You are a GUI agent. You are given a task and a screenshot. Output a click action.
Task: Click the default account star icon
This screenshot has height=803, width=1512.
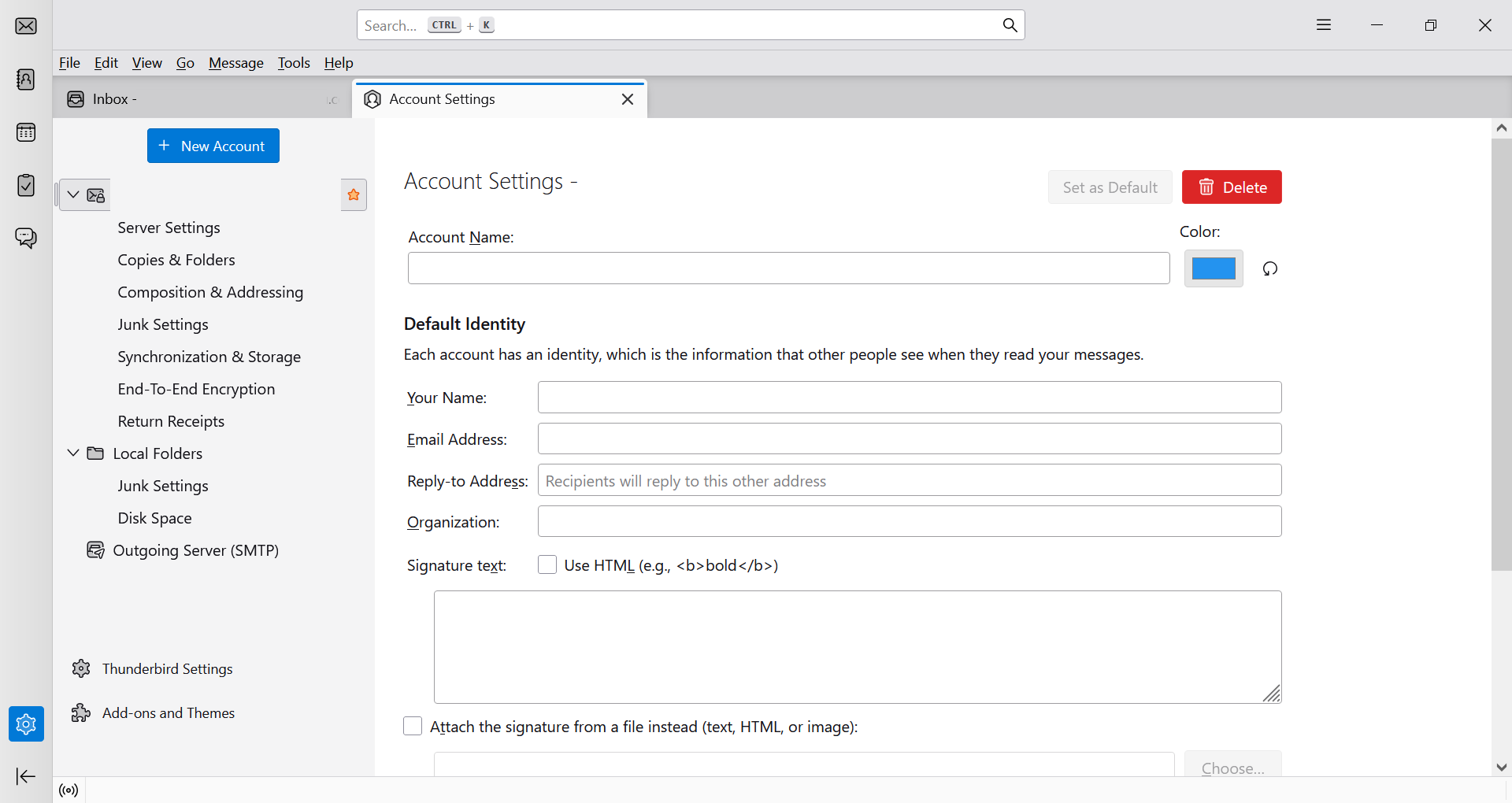(354, 194)
